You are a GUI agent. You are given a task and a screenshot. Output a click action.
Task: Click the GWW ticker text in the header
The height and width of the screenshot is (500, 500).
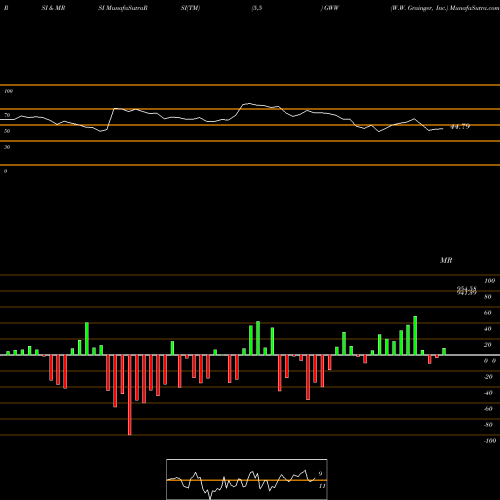click(x=331, y=8)
